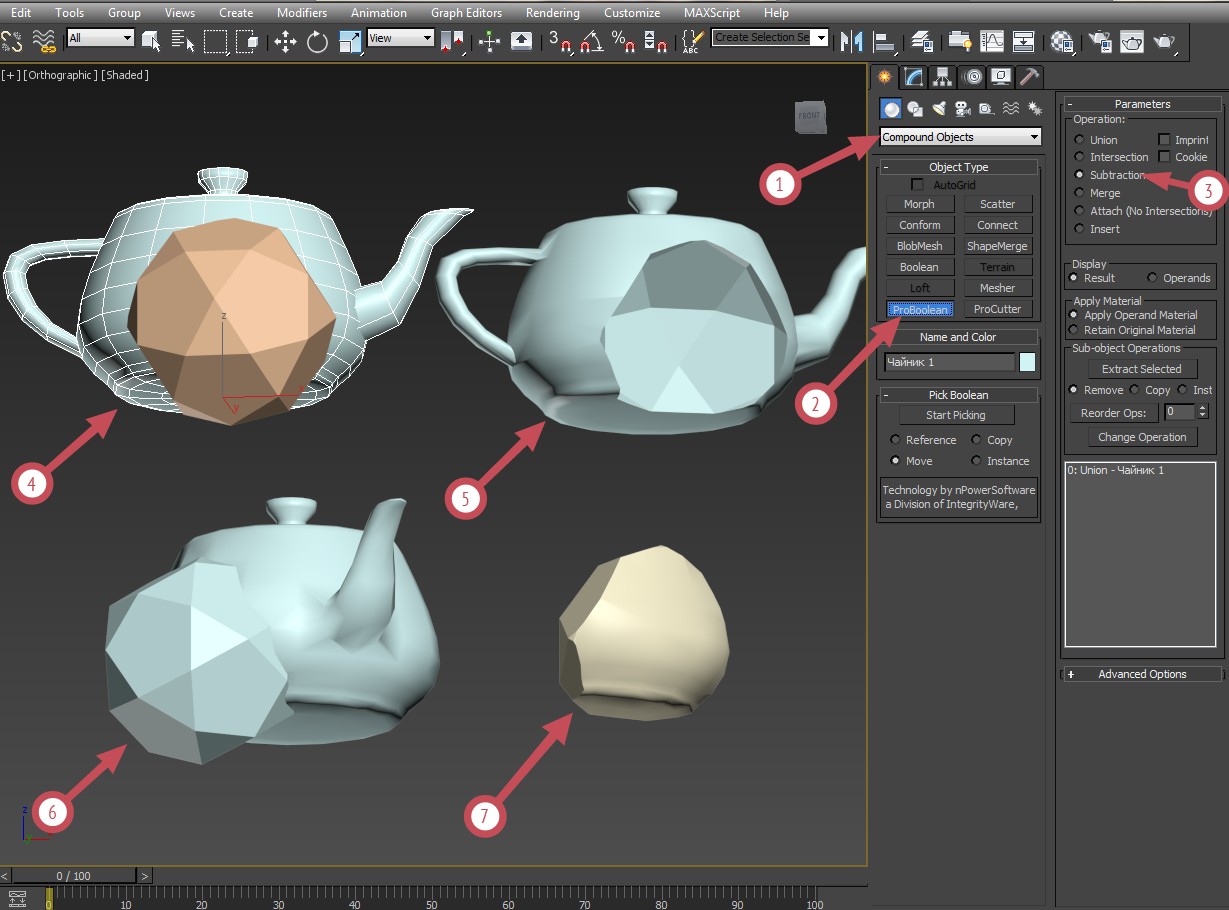This screenshot has width=1229, height=910.
Task: Expand the Advanced Options rollout
Action: [x=1141, y=674]
